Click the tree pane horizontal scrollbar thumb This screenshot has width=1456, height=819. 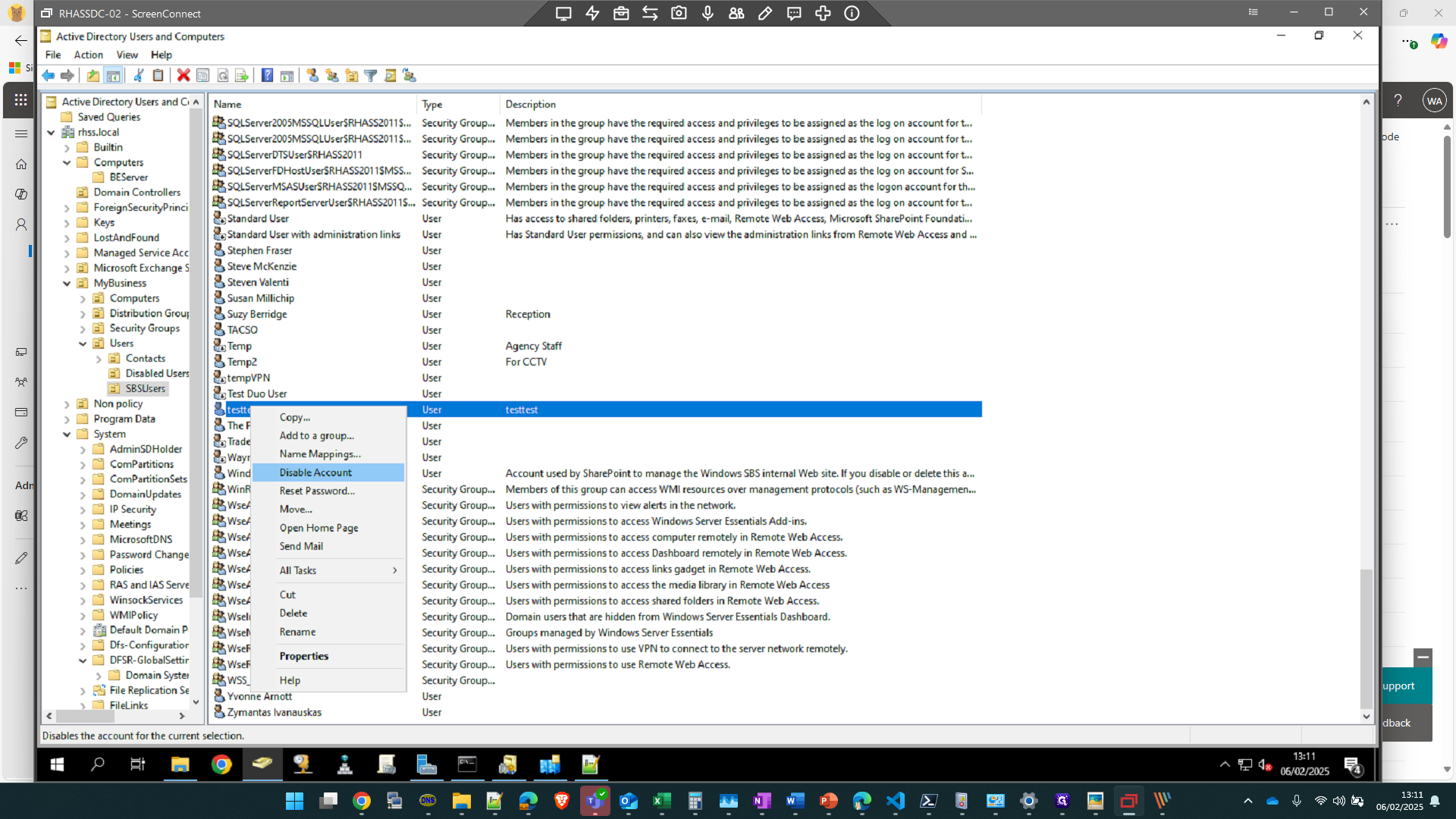coord(85,716)
